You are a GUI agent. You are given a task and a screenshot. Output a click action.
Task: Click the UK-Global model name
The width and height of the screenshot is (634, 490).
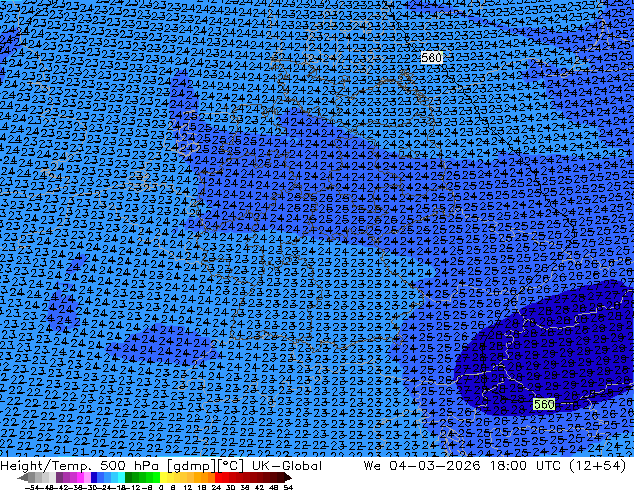coord(287,466)
